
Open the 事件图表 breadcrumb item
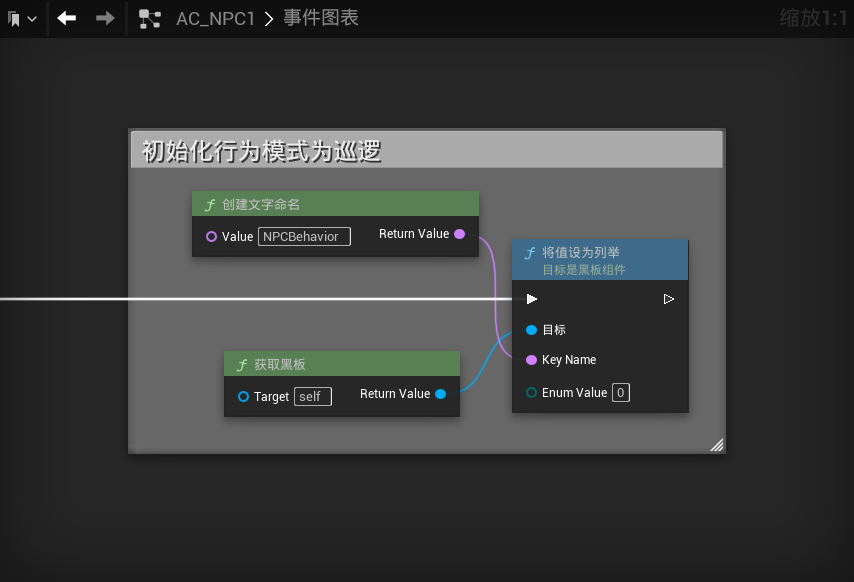tap(321, 19)
